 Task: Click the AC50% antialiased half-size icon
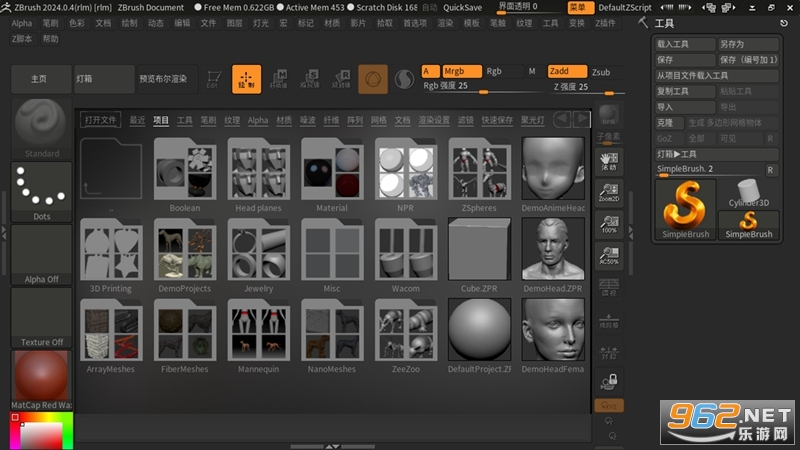[609, 255]
